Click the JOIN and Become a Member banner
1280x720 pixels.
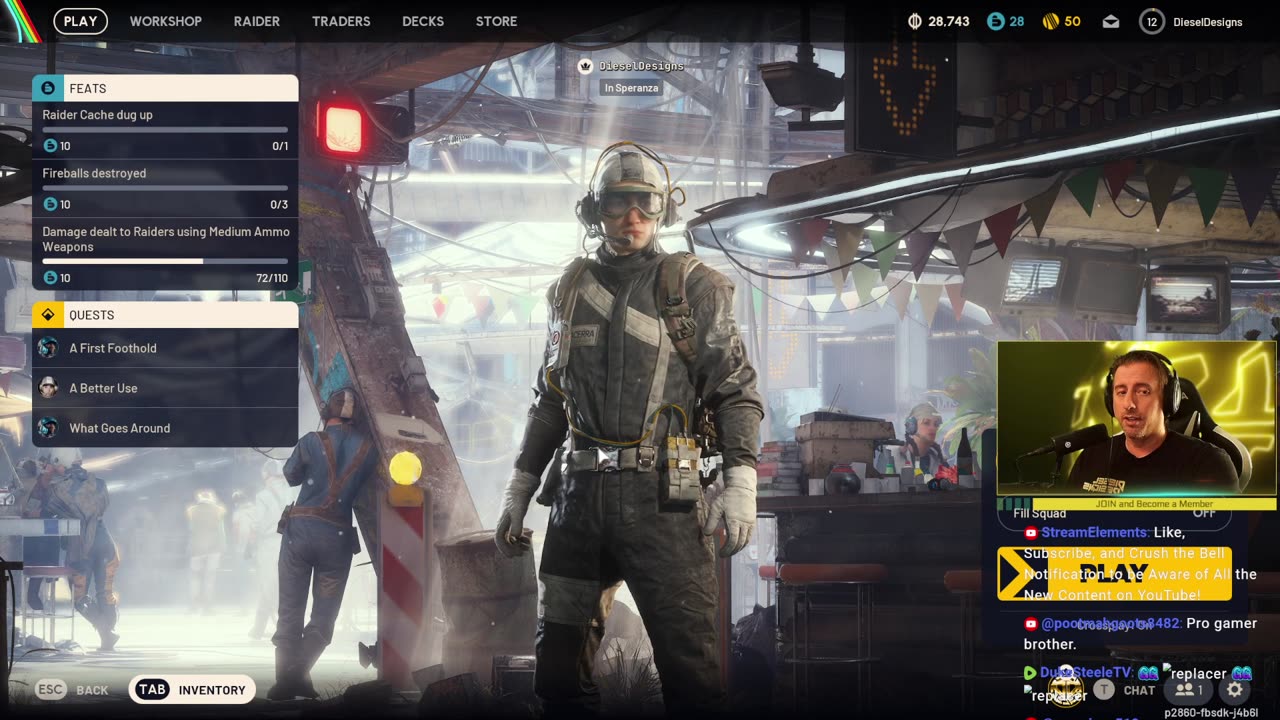pos(1154,504)
